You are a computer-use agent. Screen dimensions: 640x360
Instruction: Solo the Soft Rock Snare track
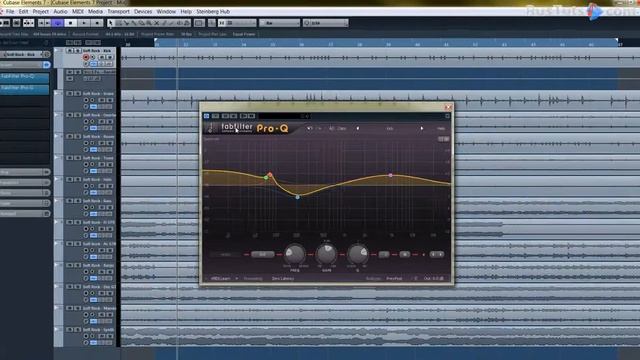(78, 93)
